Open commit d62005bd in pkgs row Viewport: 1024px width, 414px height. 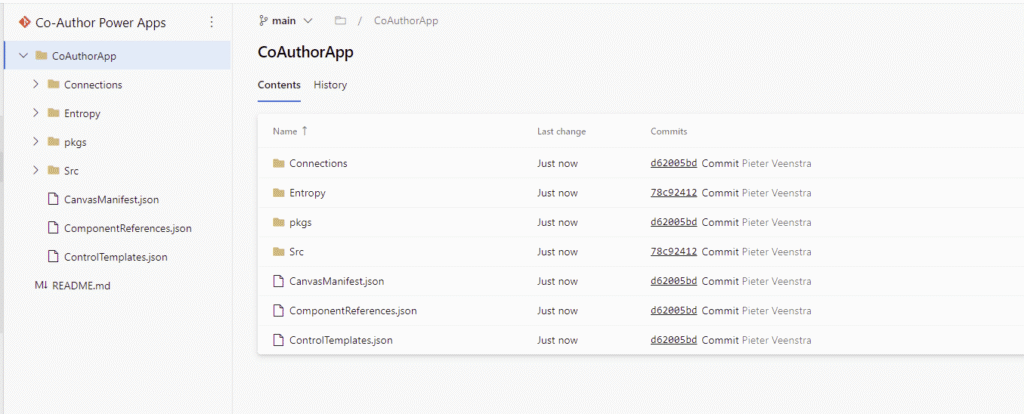point(674,222)
